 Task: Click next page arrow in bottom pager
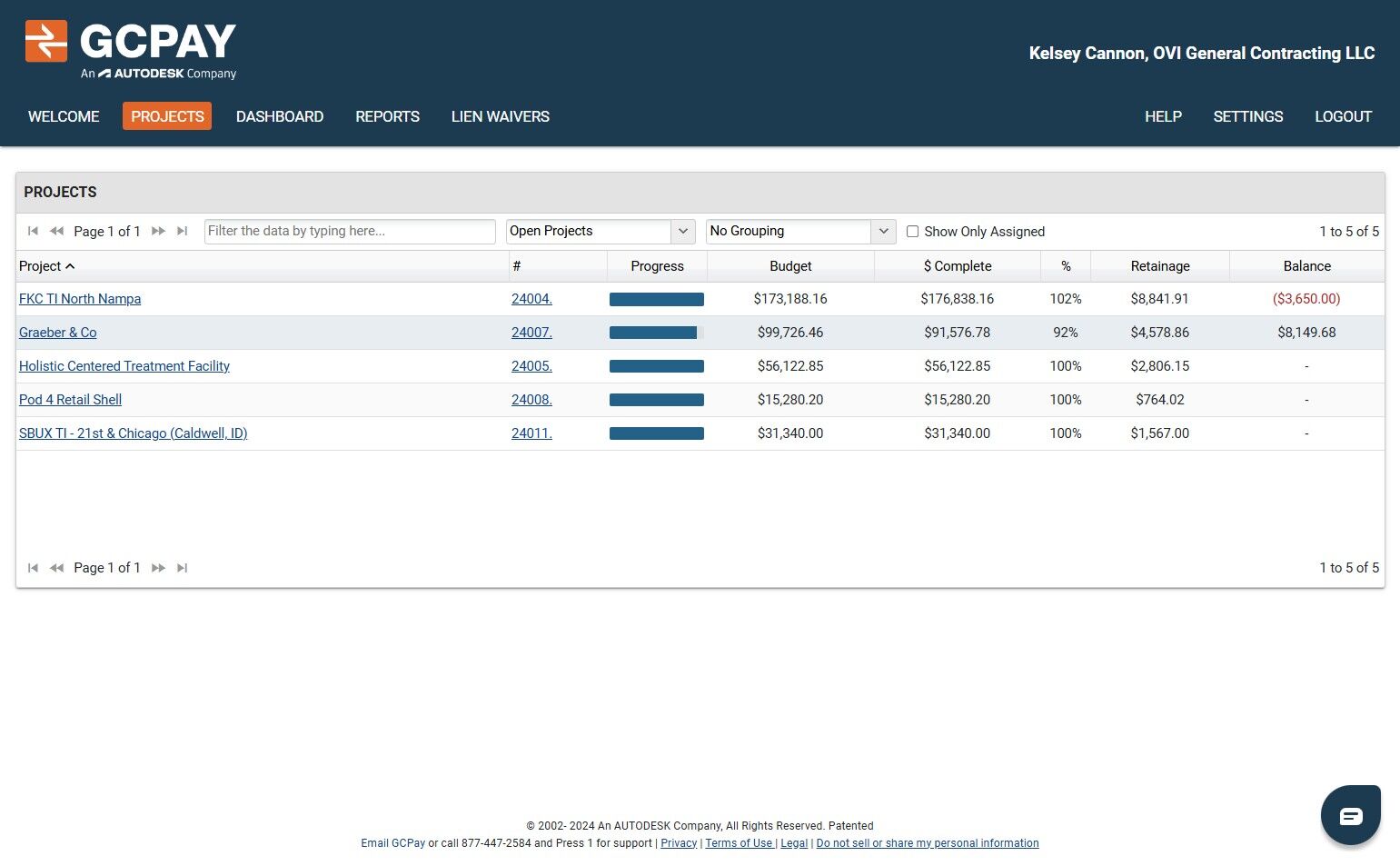click(158, 568)
